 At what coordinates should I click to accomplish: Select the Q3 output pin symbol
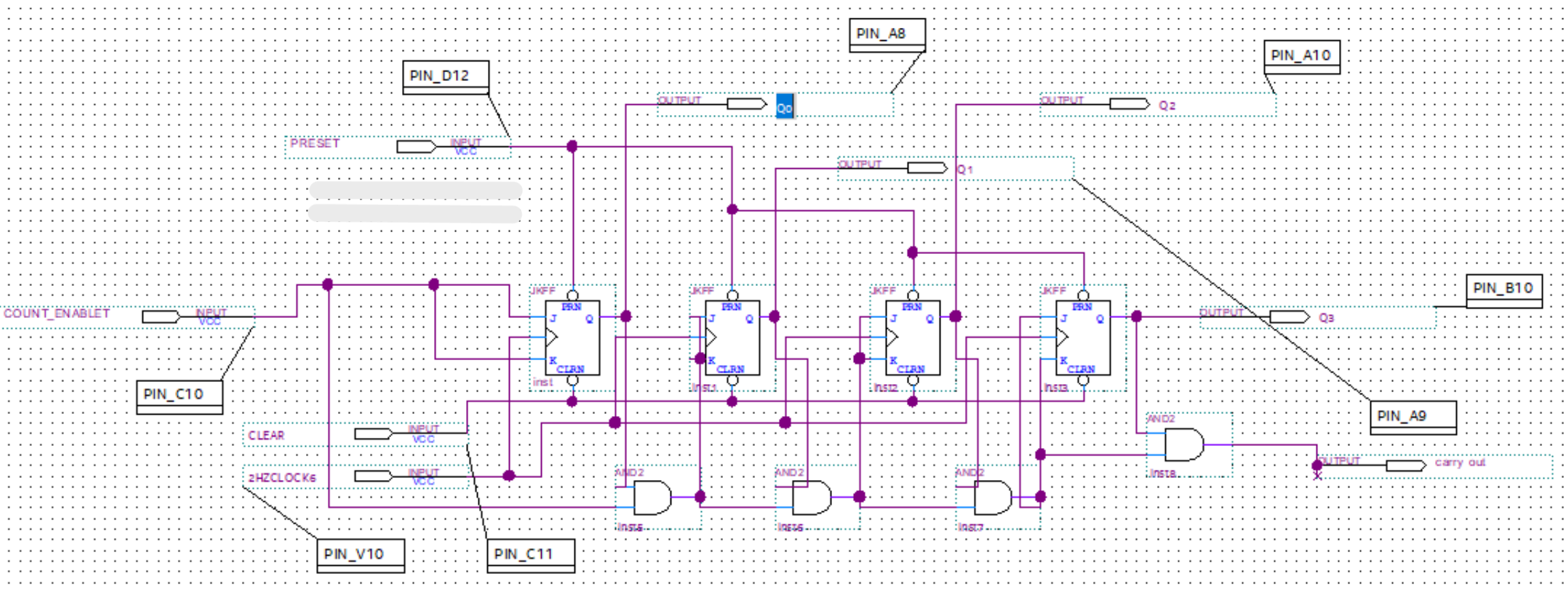(x=1289, y=317)
